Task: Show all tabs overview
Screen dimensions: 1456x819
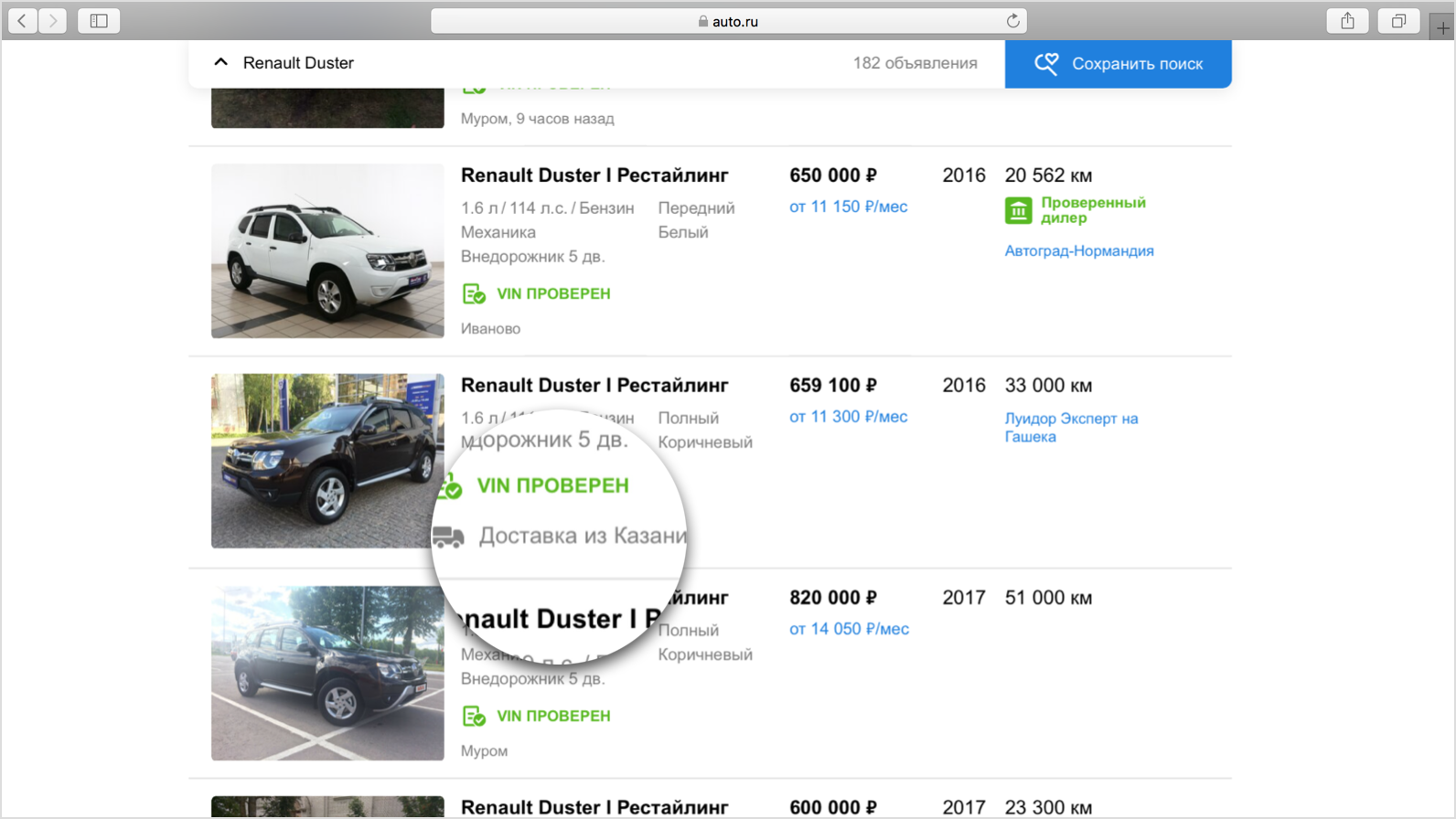Action: 1398,21
